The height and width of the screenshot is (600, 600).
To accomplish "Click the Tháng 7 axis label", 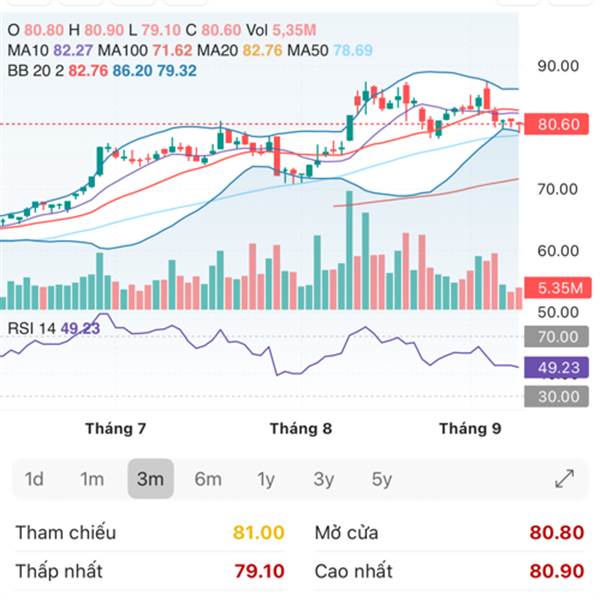I will pos(116,429).
